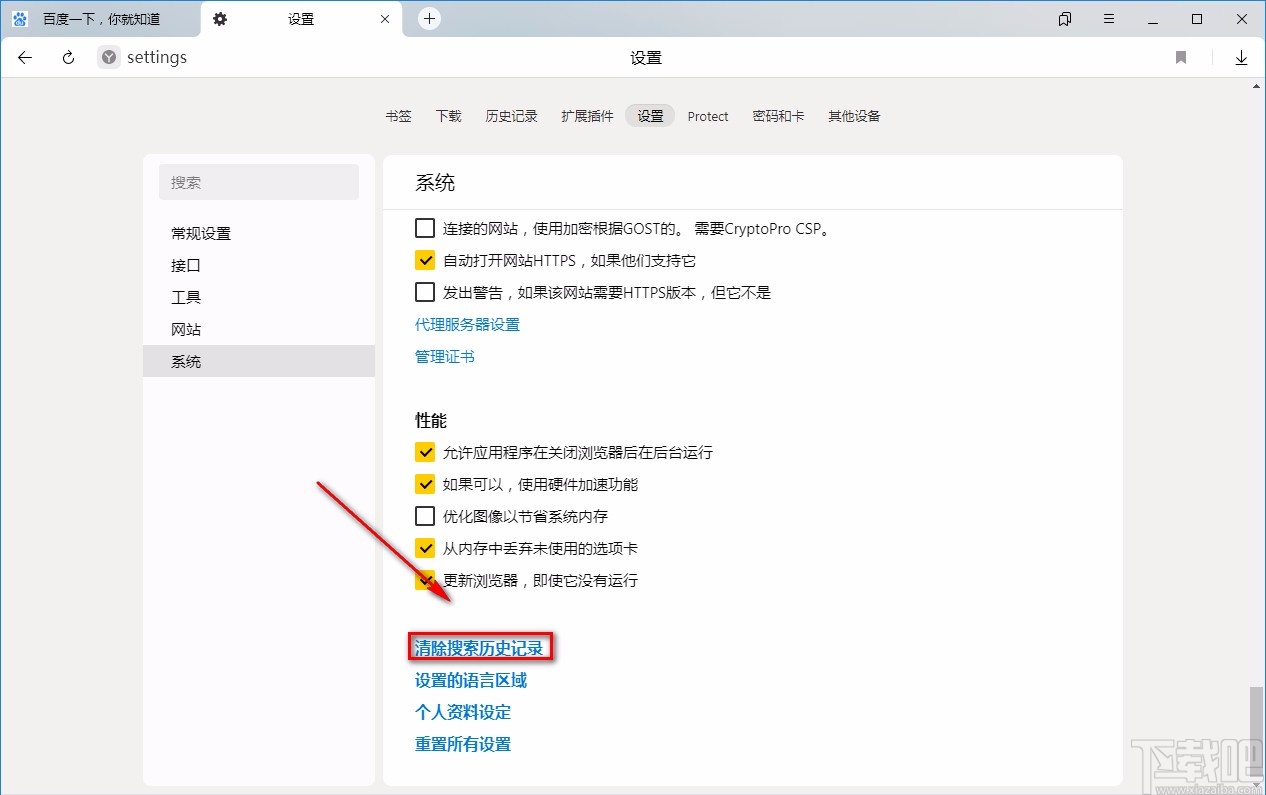The height and width of the screenshot is (795, 1266).
Task: Disable 自动打开网站HTTPS checkbox
Action: coord(425,259)
